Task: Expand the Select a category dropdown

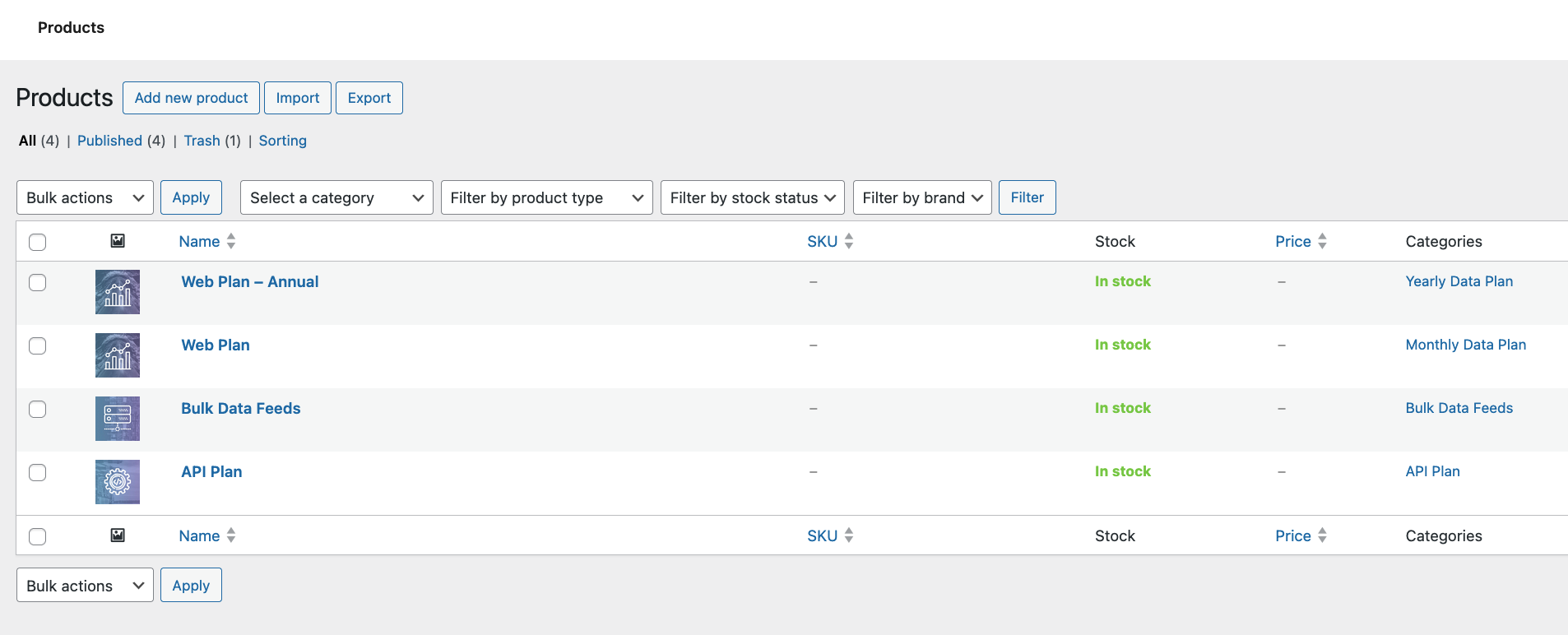Action: pyautogui.click(x=336, y=197)
